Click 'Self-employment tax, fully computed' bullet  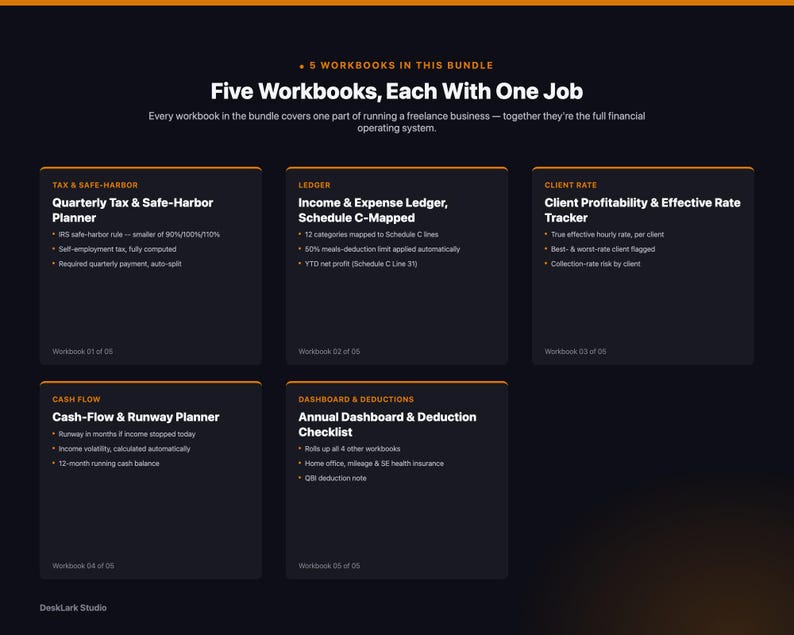(117, 249)
